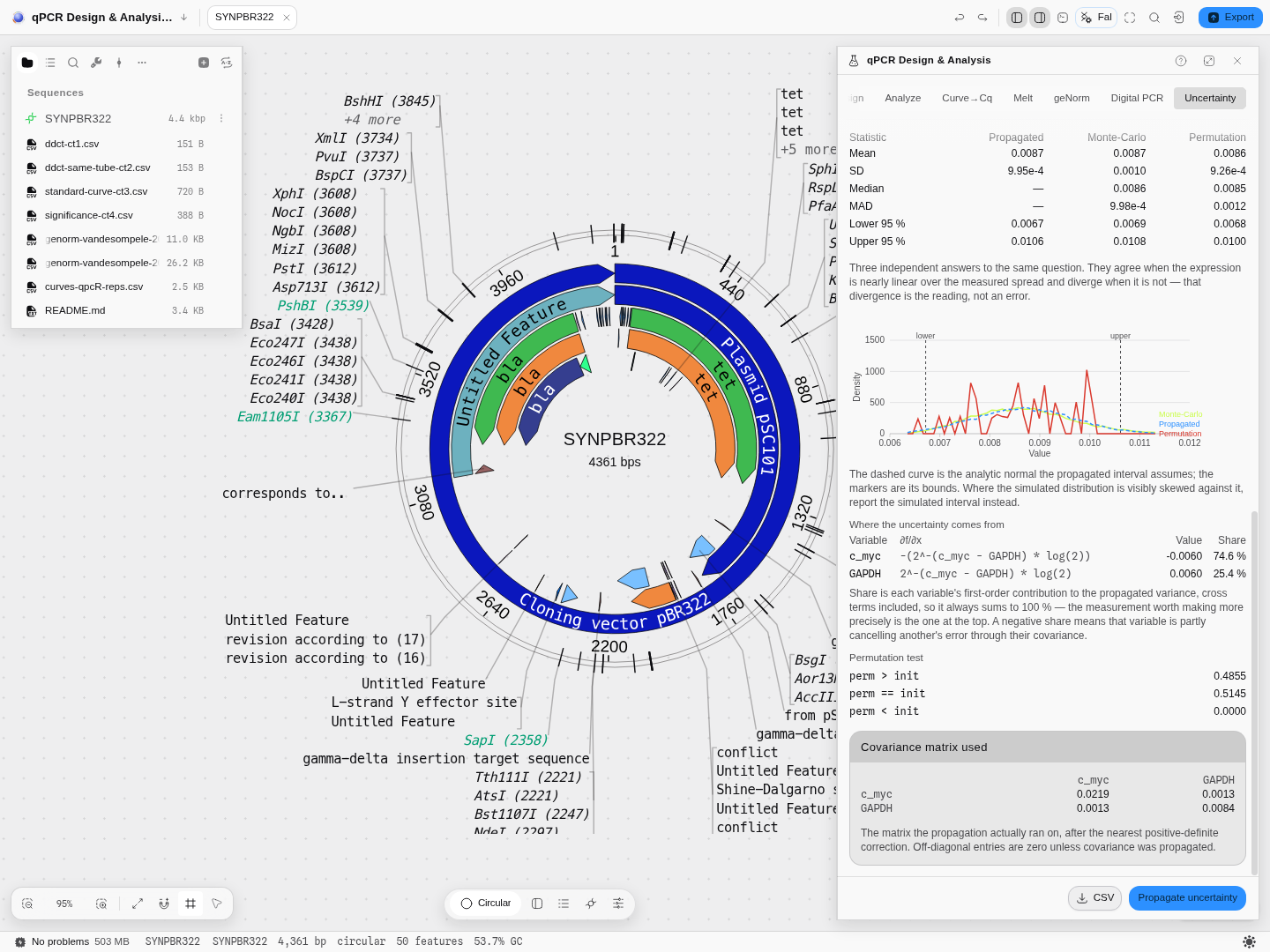The height and width of the screenshot is (952, 1270).
Task: Open the SYNPBR322 row options menu
Action: (x=221, y=118)
